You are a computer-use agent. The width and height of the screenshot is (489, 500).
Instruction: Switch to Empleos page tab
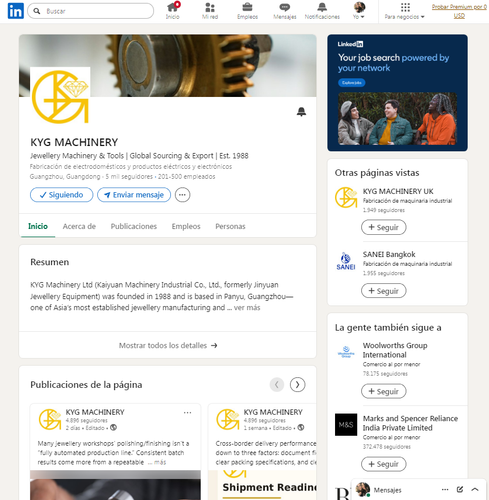186,226
